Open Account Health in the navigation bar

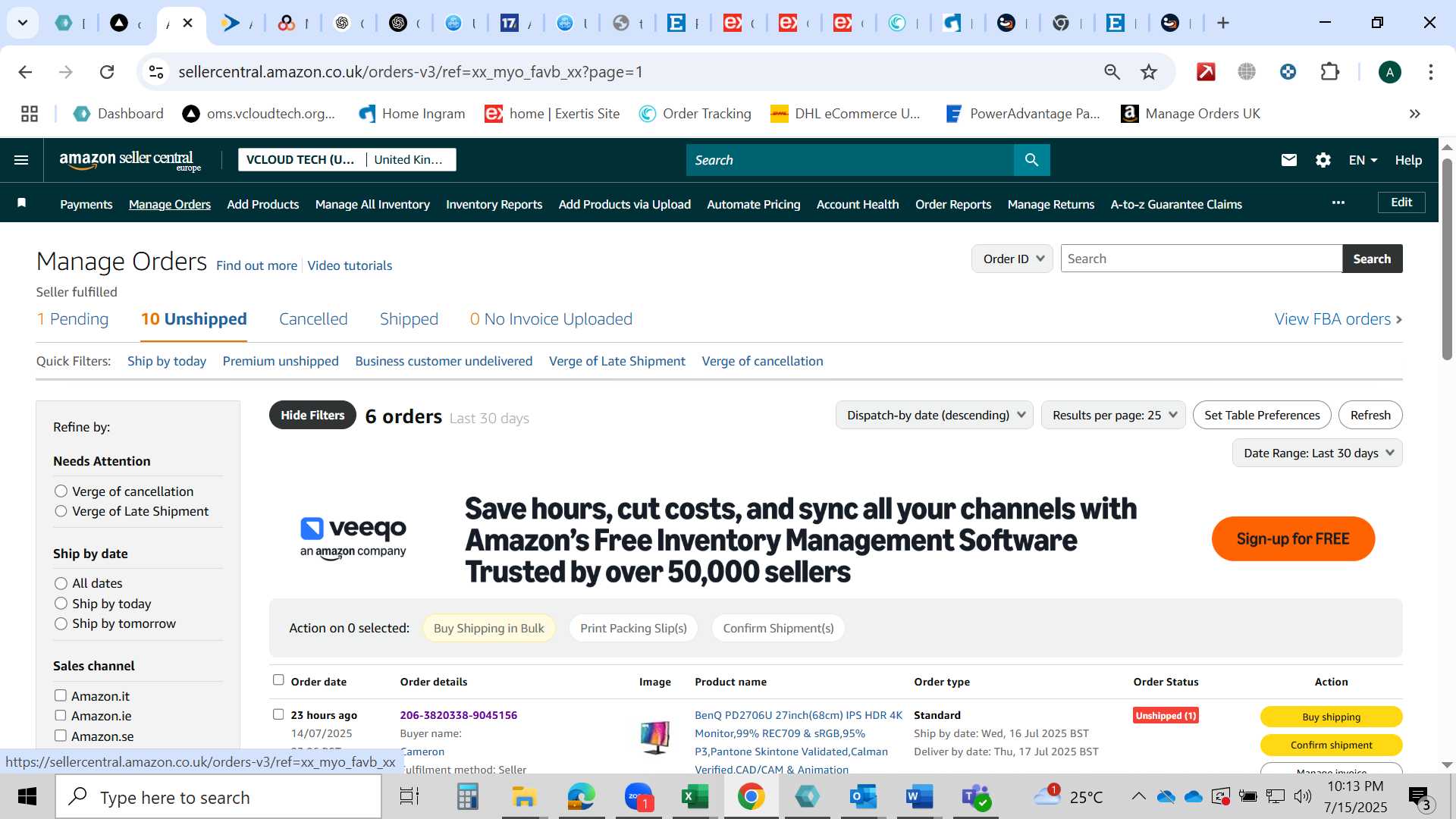858,204
